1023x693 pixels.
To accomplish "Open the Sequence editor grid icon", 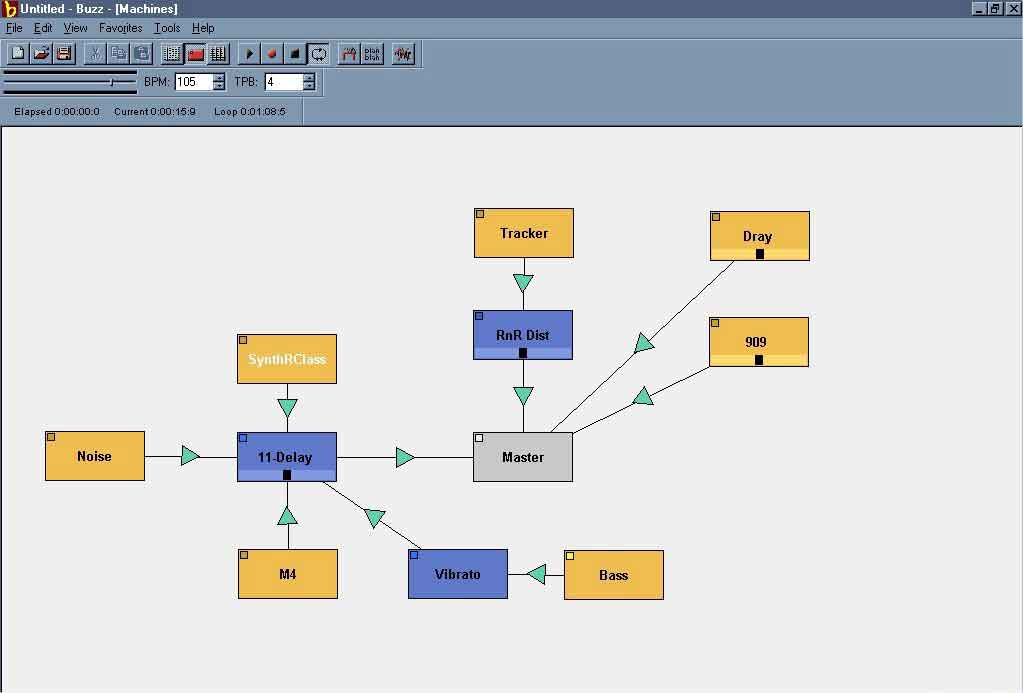I will click(x=218, y=53).
